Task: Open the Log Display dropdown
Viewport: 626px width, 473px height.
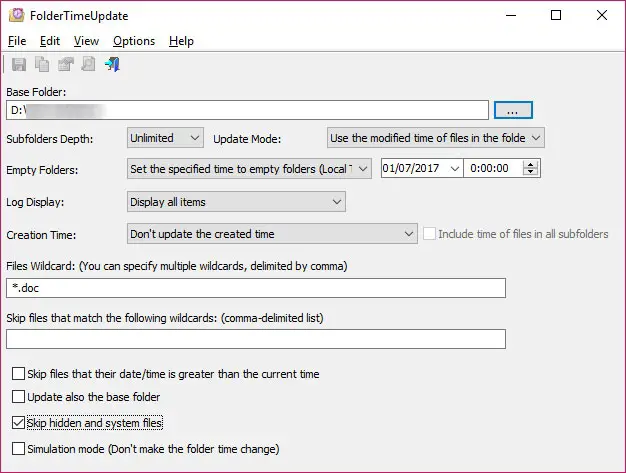Action: 236,202
